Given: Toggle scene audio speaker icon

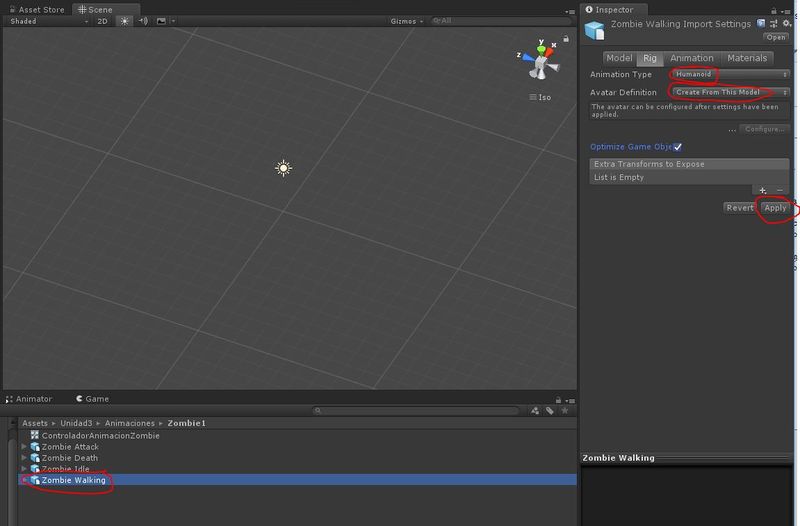Looking at the screenshot, I should coord(143,21).
